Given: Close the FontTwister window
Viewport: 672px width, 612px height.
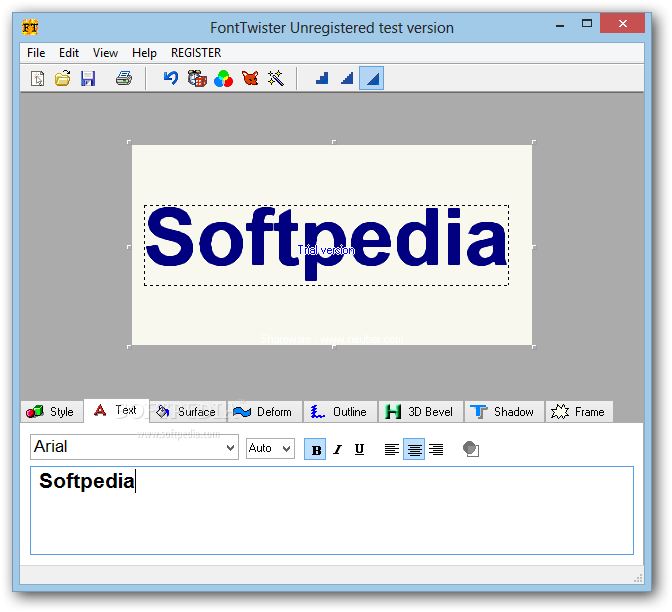Looking at the screenshot, I should coord(623,23).
